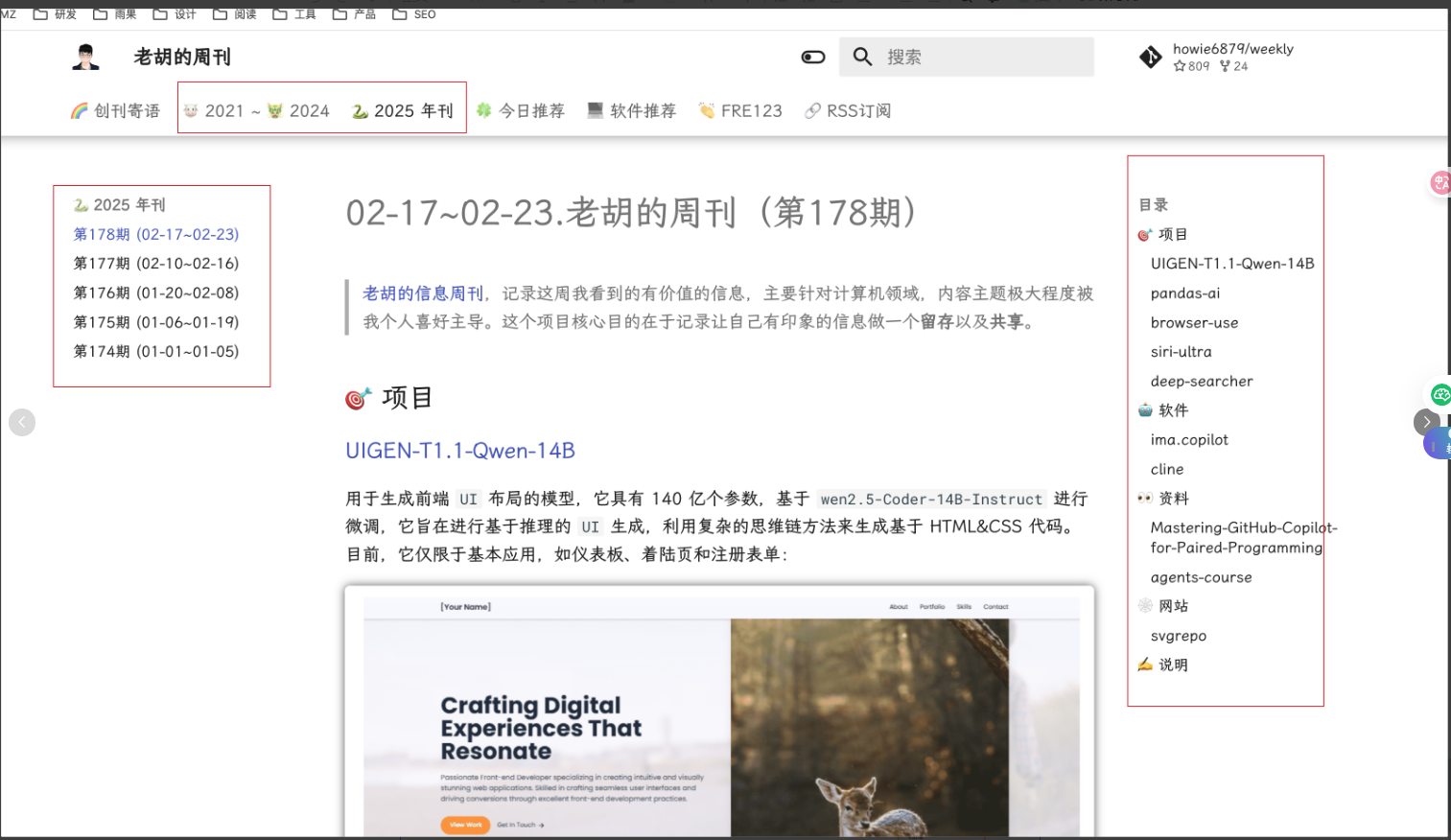Jump to 项目 in table of contents
This screenshot has height=840, width=1451.
coord(1162,234)
